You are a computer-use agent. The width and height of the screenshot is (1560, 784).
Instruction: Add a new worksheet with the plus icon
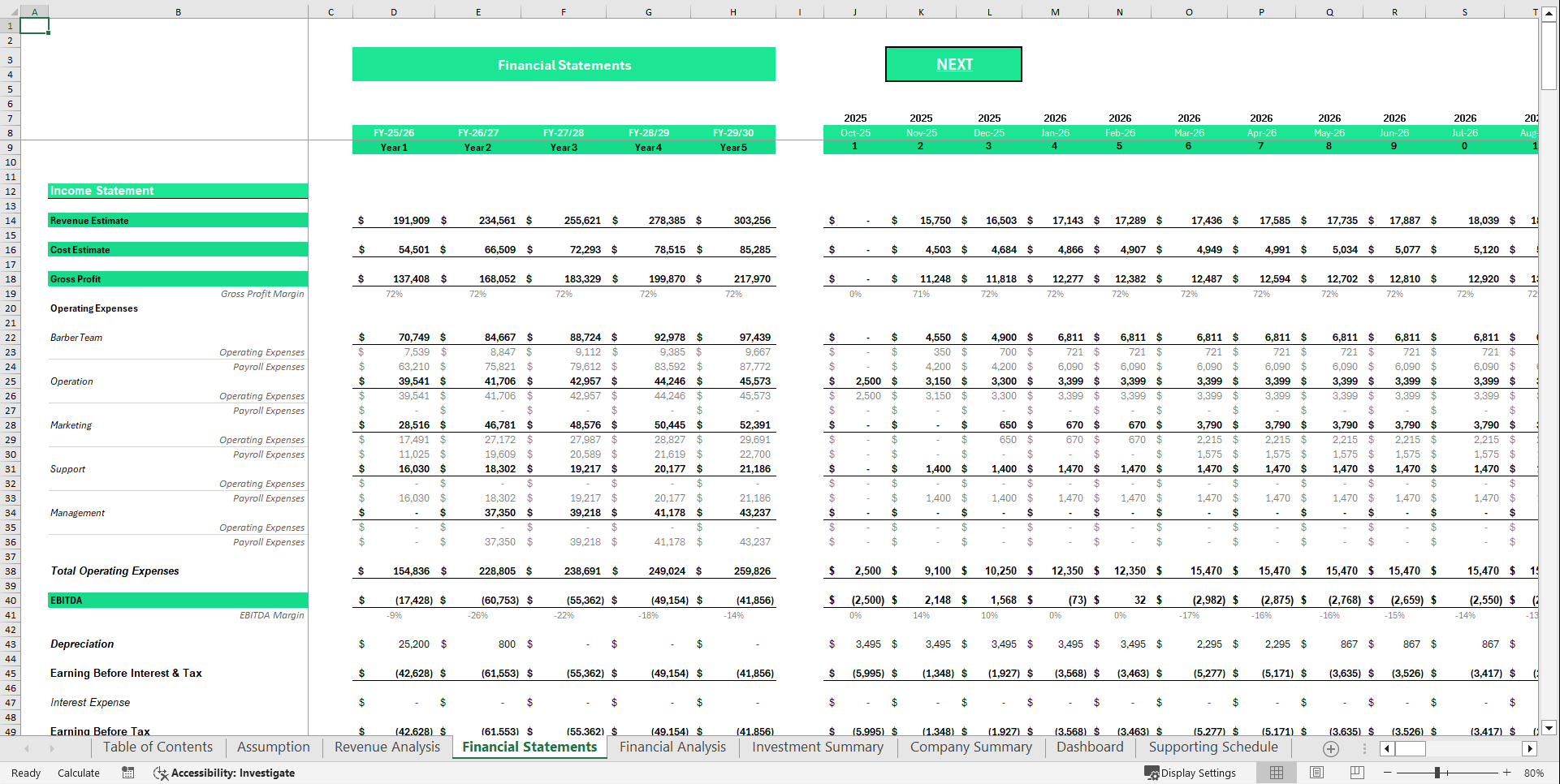tap(1330, 747)
